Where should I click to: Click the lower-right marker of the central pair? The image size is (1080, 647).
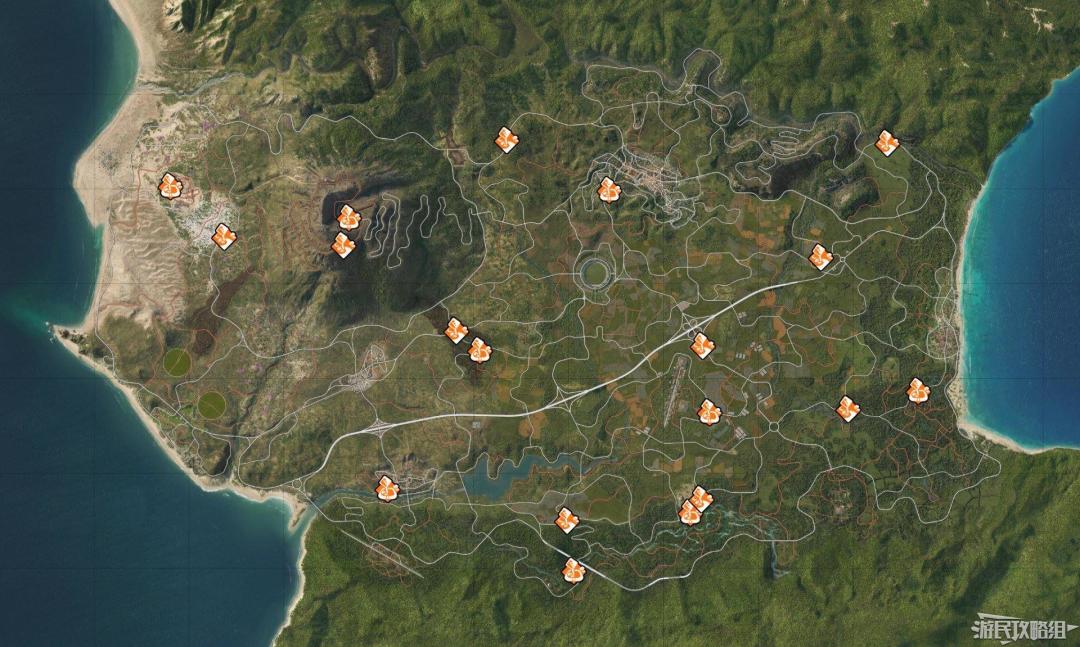click(x=479, y=350)
